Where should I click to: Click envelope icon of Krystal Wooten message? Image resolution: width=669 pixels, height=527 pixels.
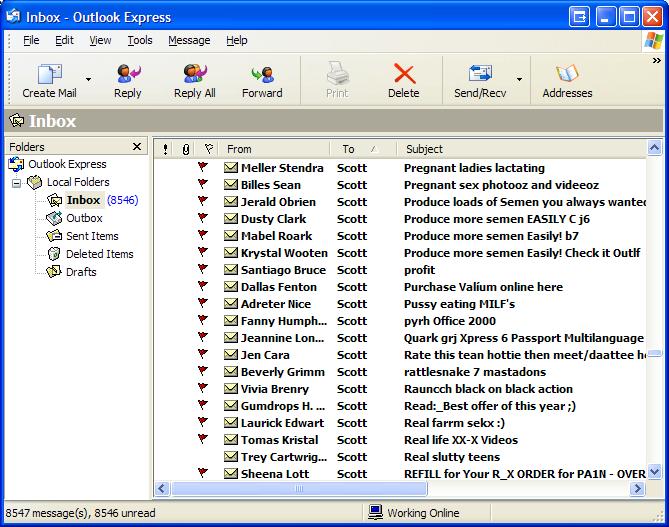pyautogui.click(x=231, y=253)
